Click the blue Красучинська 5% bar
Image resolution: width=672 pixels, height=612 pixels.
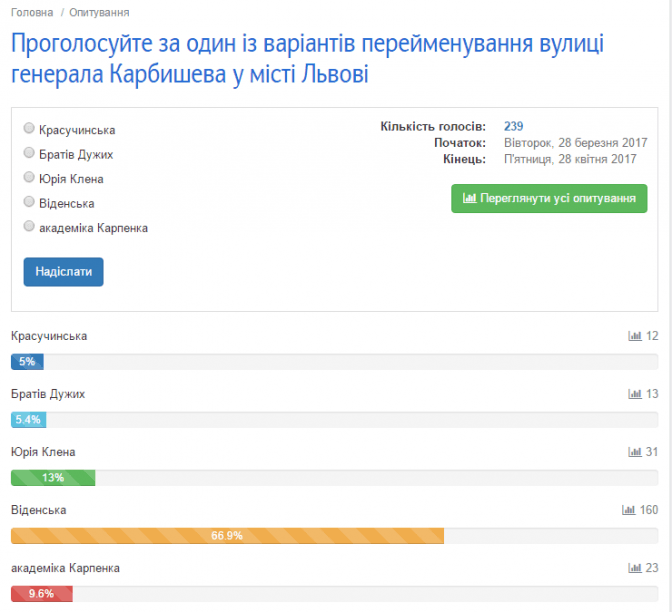coord(27,362)
